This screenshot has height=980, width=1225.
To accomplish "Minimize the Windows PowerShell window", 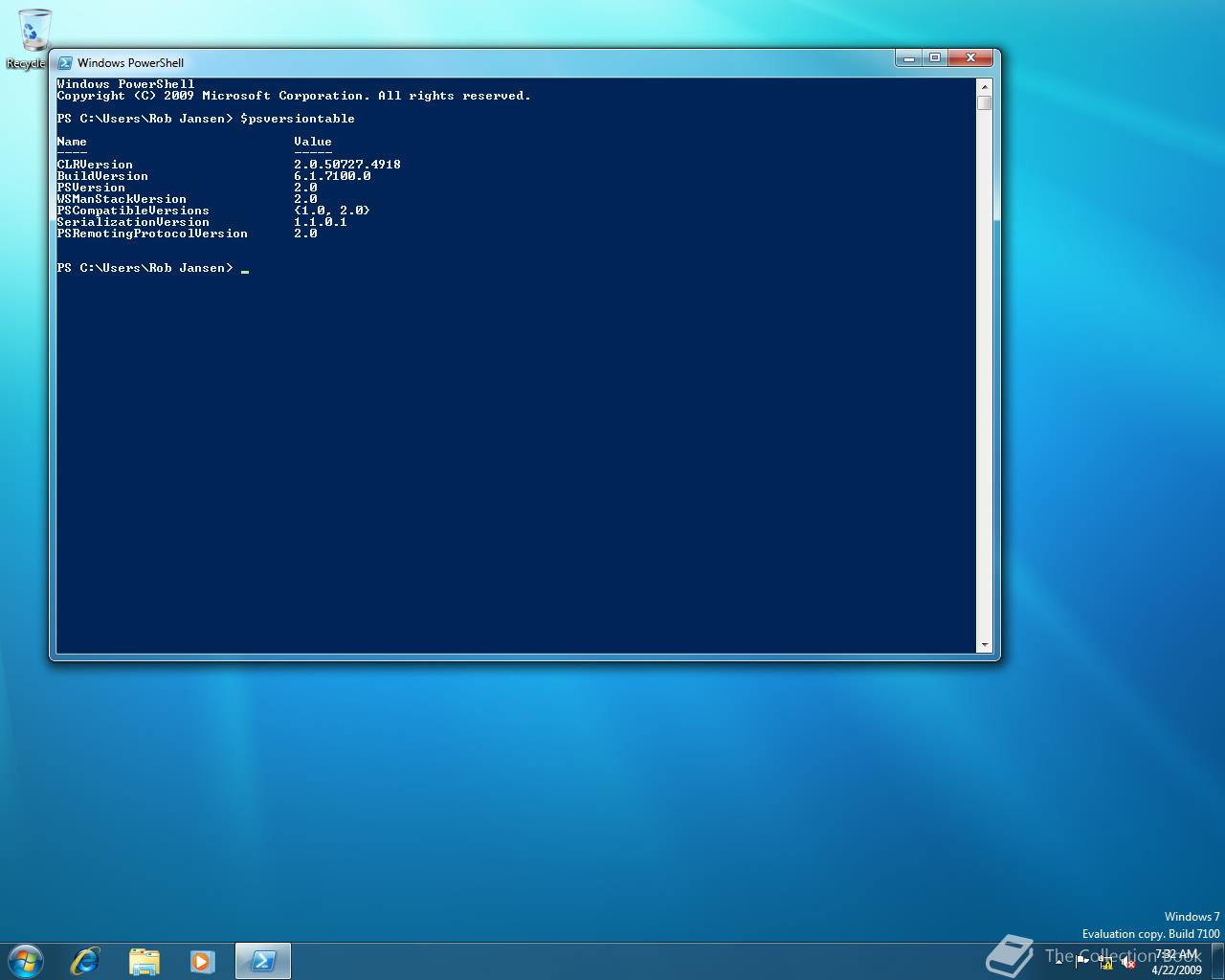I will (x=909, y=58).
